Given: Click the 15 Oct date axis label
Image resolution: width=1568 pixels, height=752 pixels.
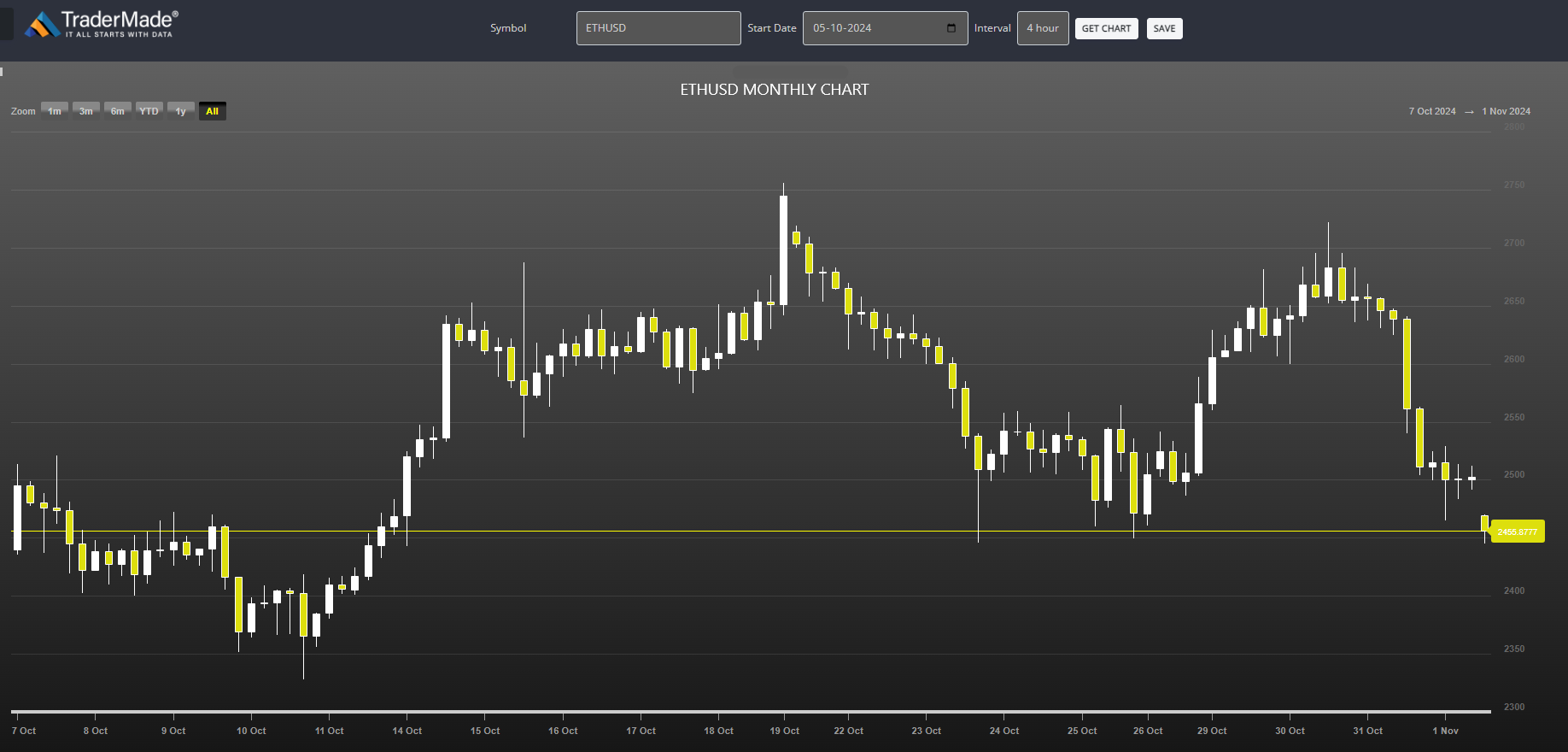Looking at the screenshot, I should [x=485, y=731].
